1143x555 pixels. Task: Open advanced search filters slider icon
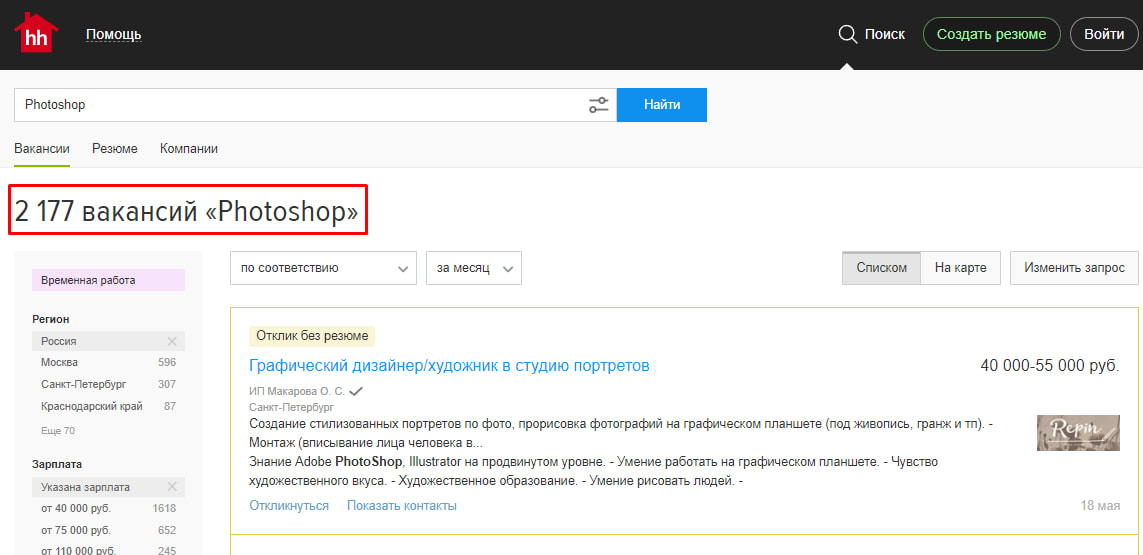[x=598, y=105]
